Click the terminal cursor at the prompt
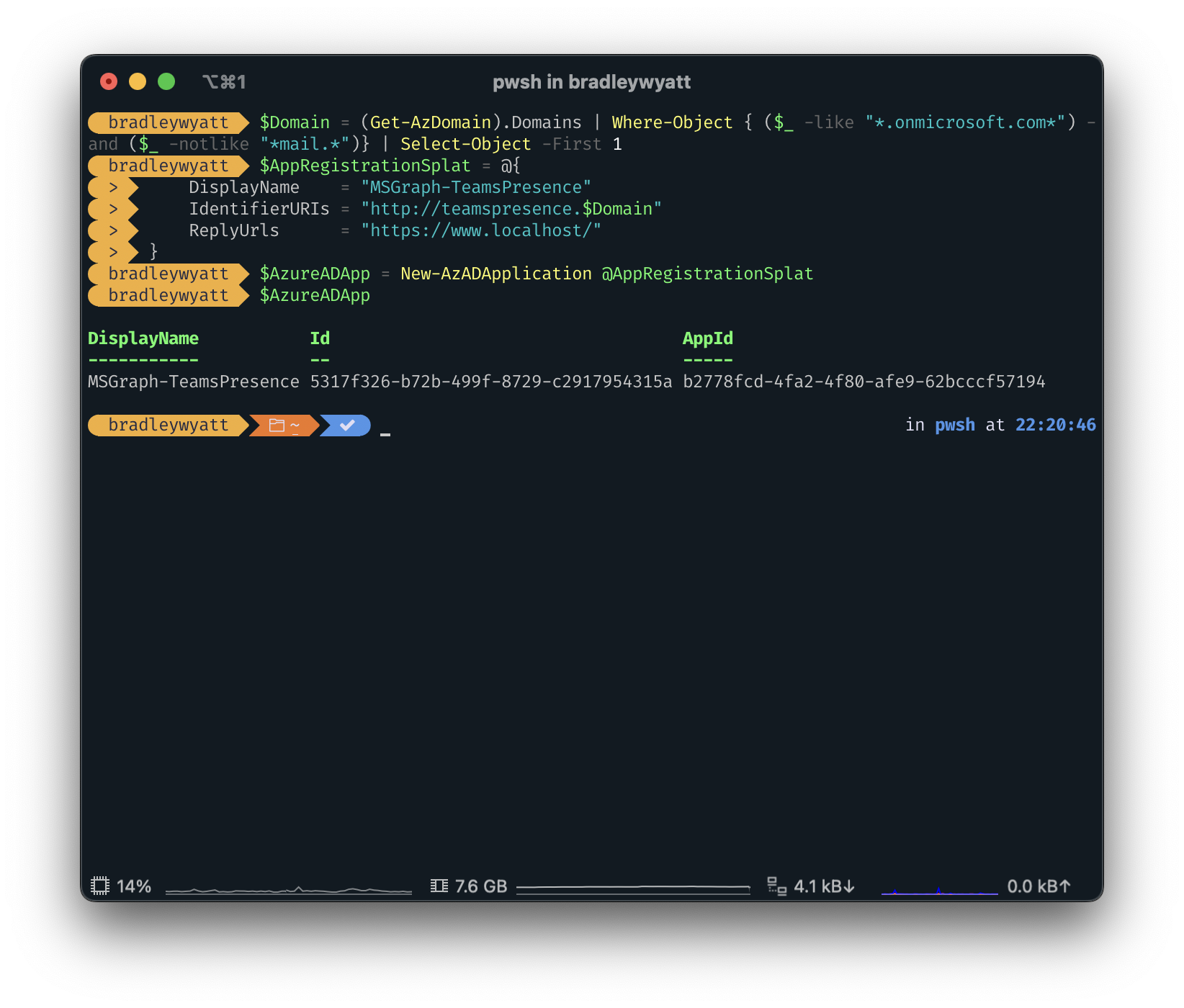This screenshot has width=1184, height=1008. pyautogui.click(x=385, y=434)
